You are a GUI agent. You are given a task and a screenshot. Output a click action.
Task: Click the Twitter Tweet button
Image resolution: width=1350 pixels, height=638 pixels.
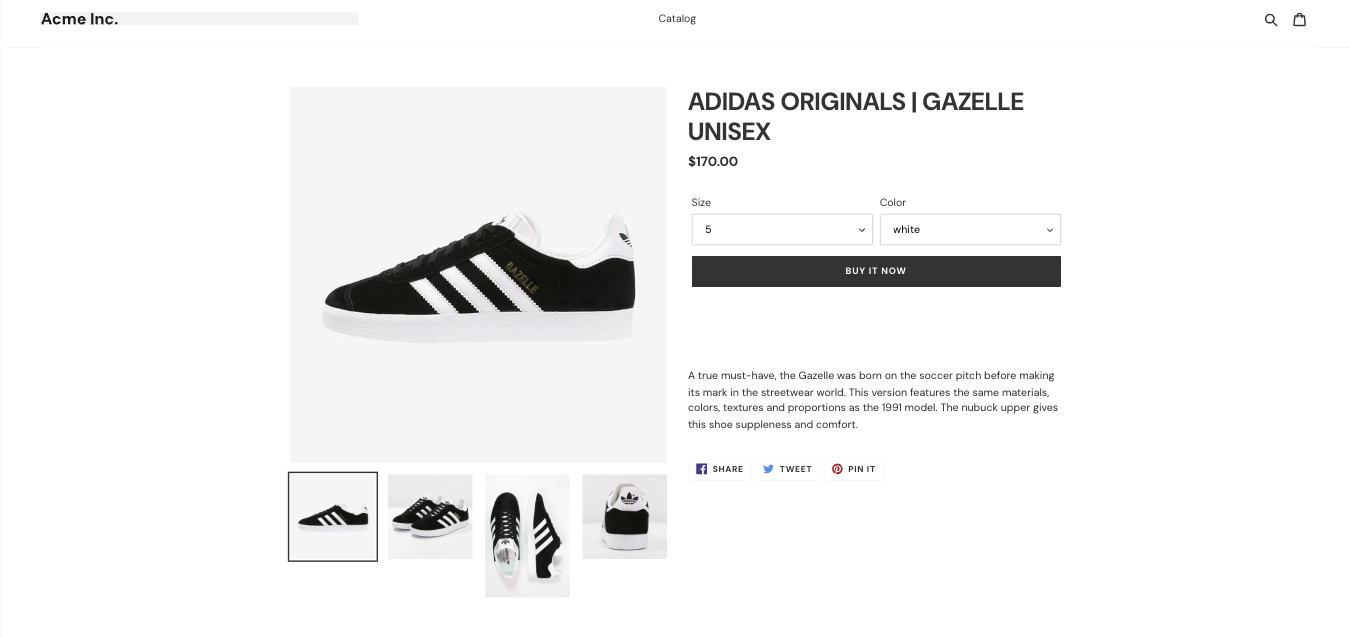(787, 469)
